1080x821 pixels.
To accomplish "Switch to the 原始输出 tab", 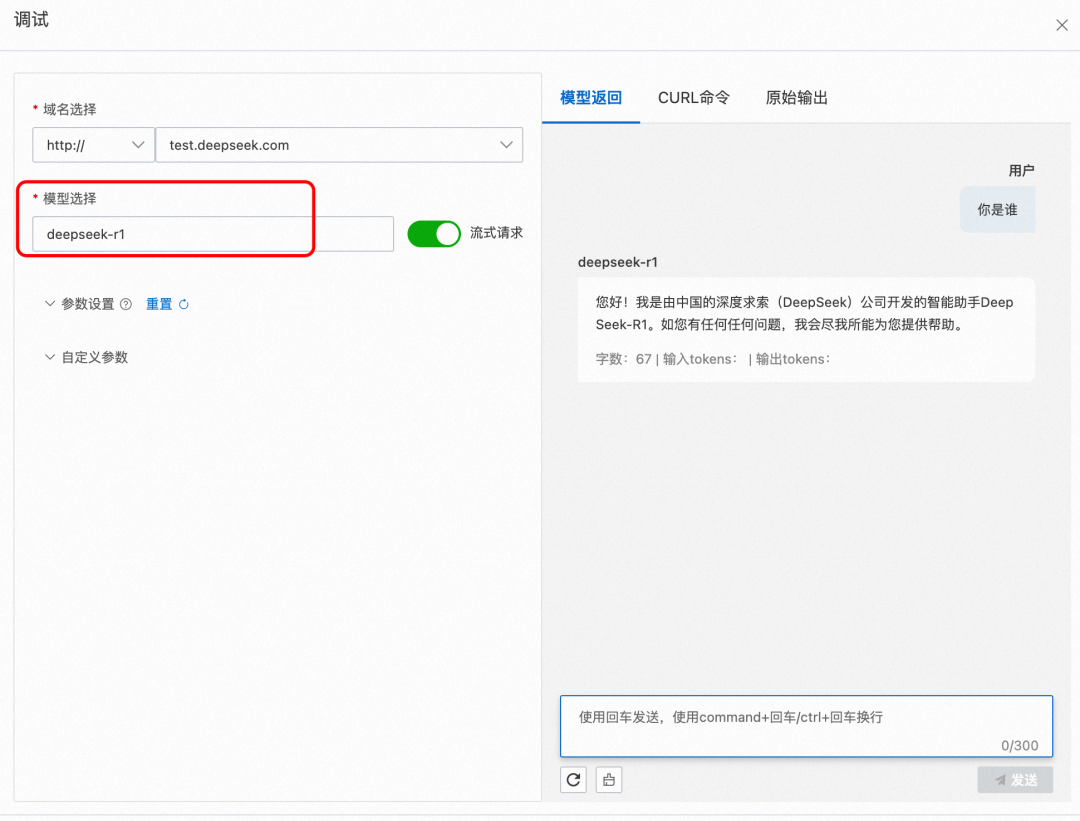I will click(x=795, y=97).
